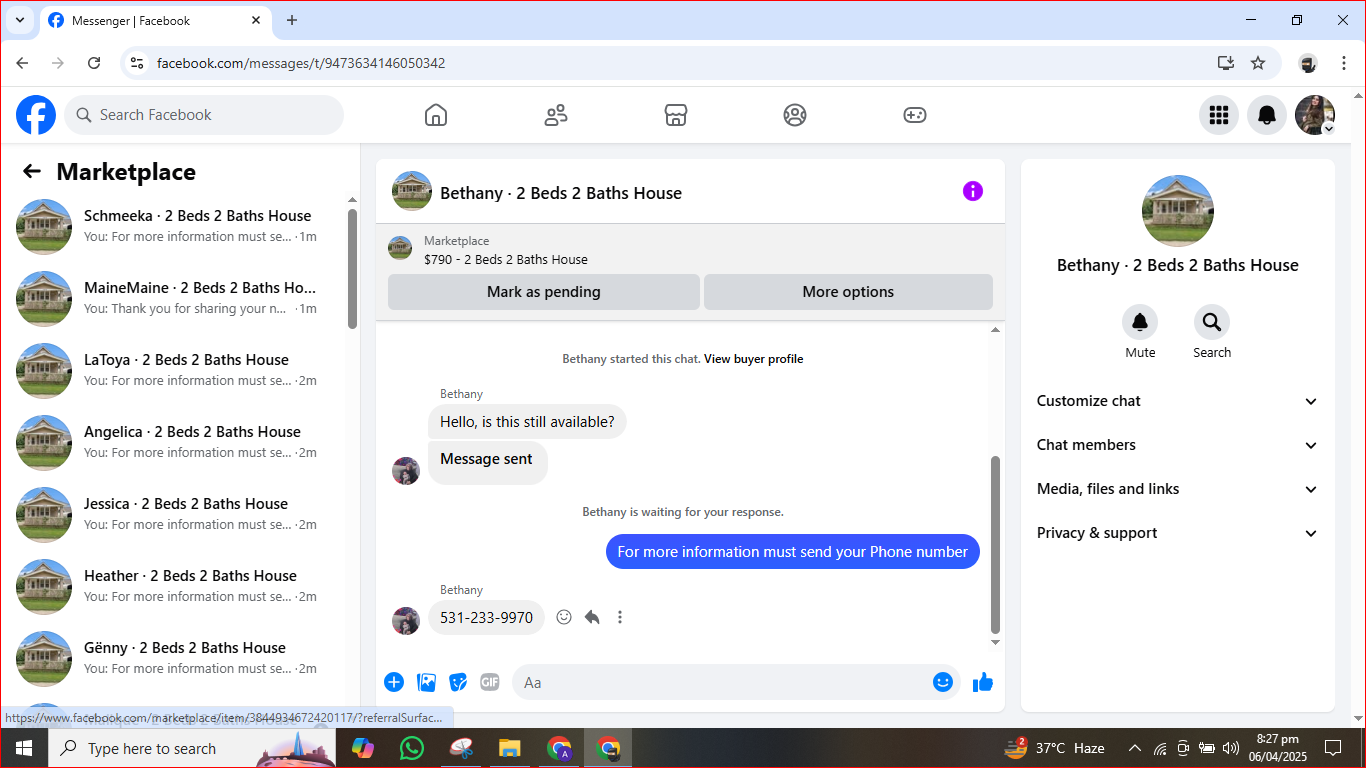
Task: Open the Friends icon in top navigation
Action: (x=556, y=115)
